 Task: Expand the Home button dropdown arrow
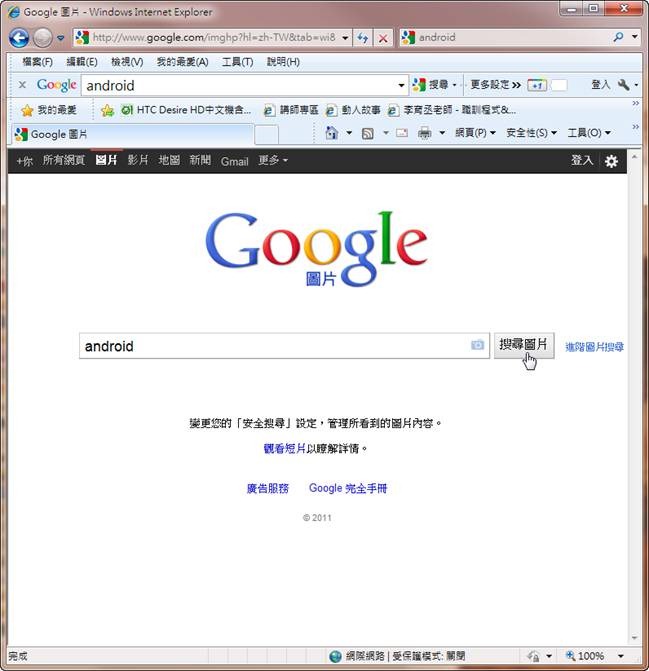[349, 133]
